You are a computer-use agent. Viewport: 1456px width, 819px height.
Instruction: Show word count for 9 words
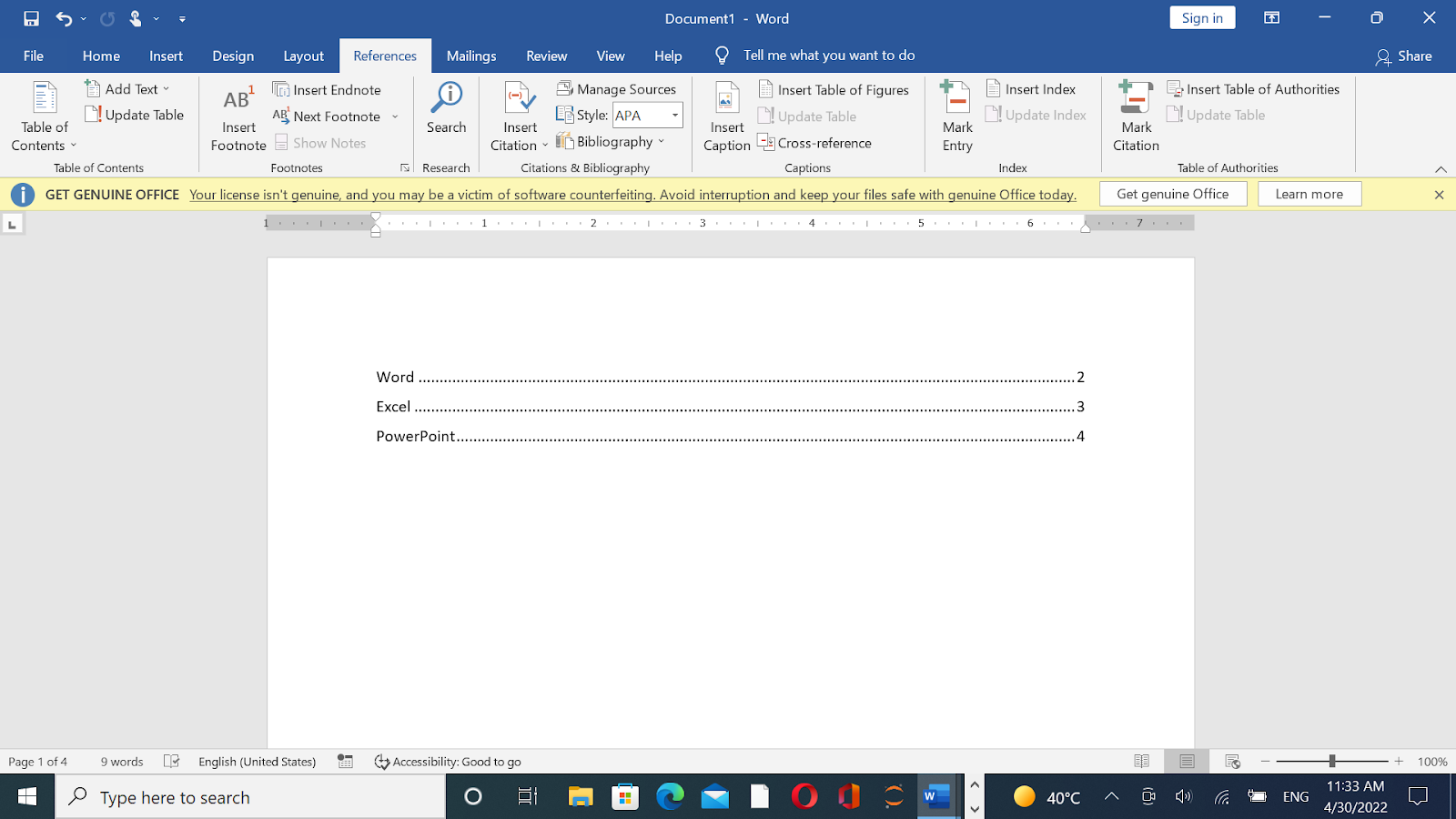[122, 762]
